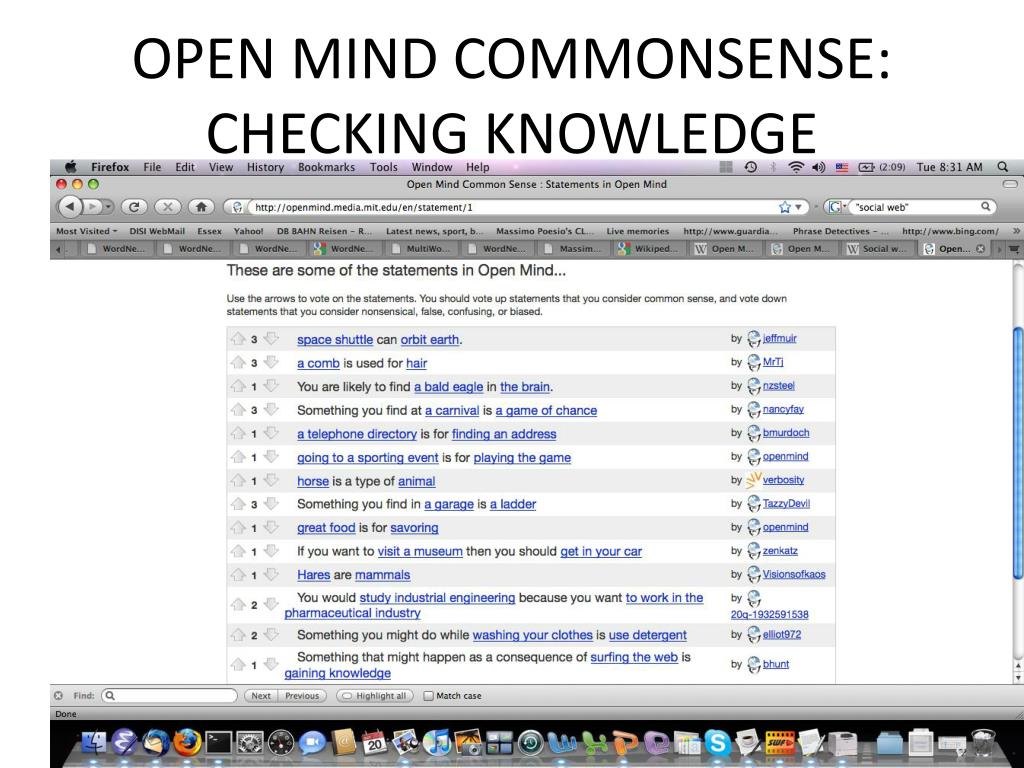1024x768 pixels.
Task: Click the Next find button
Action: coord(261,696)
